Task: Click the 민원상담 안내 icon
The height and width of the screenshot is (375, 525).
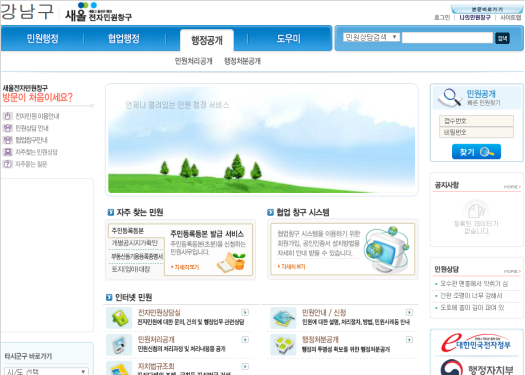Action: click(7, 128)
